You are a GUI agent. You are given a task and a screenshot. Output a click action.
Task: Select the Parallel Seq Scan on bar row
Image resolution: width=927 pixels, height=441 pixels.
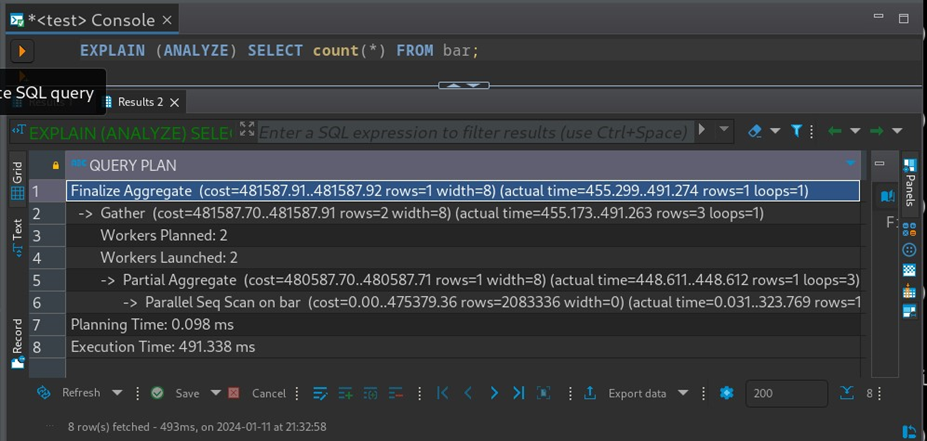point(463,302)
